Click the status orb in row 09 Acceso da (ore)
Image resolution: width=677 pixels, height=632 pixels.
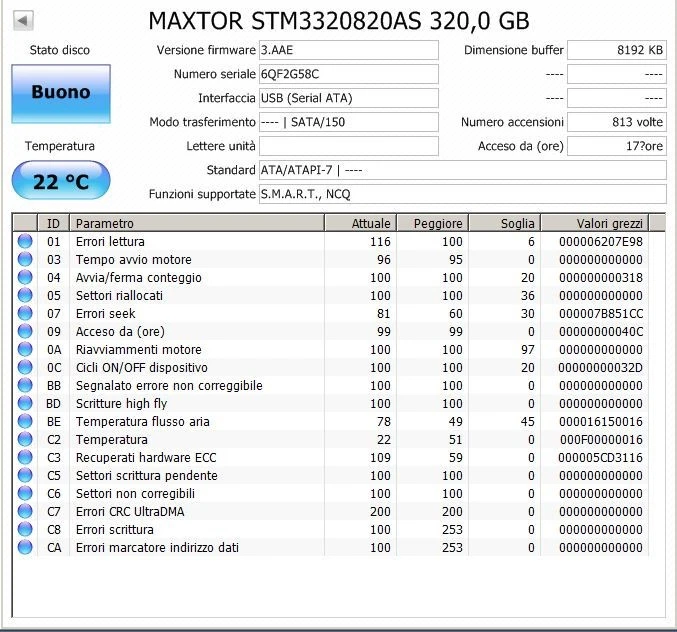coord(25,331)
